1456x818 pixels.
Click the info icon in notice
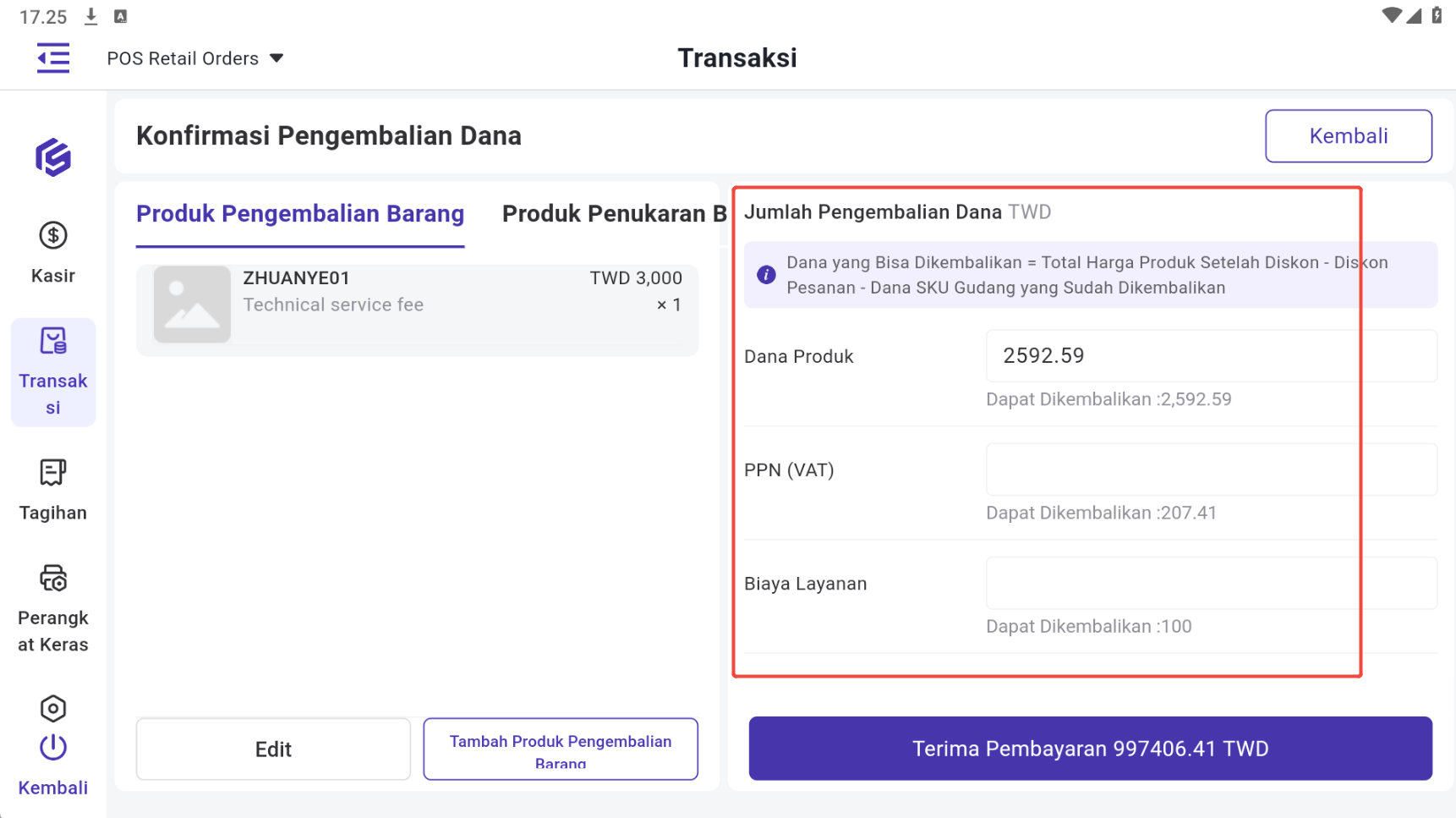[766, 275]
